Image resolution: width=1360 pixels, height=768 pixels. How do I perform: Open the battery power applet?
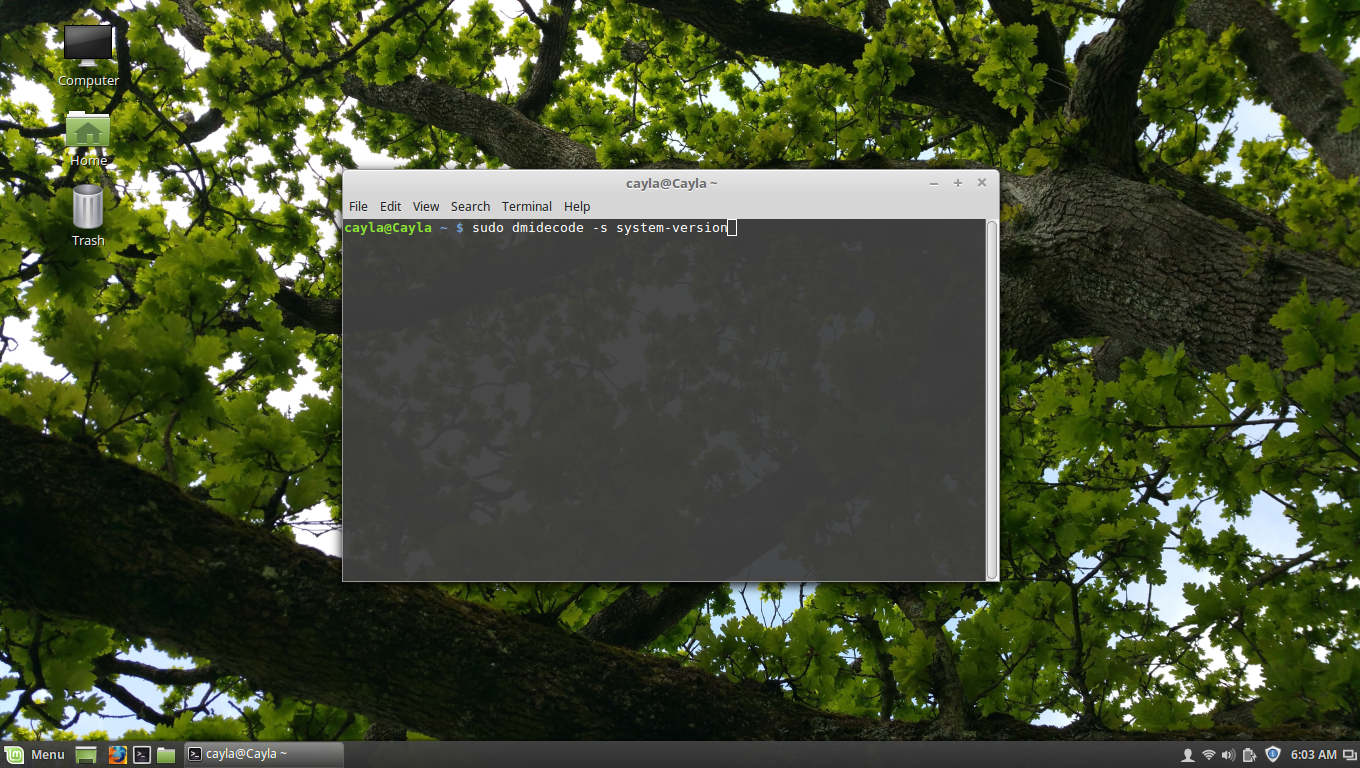1249,755
